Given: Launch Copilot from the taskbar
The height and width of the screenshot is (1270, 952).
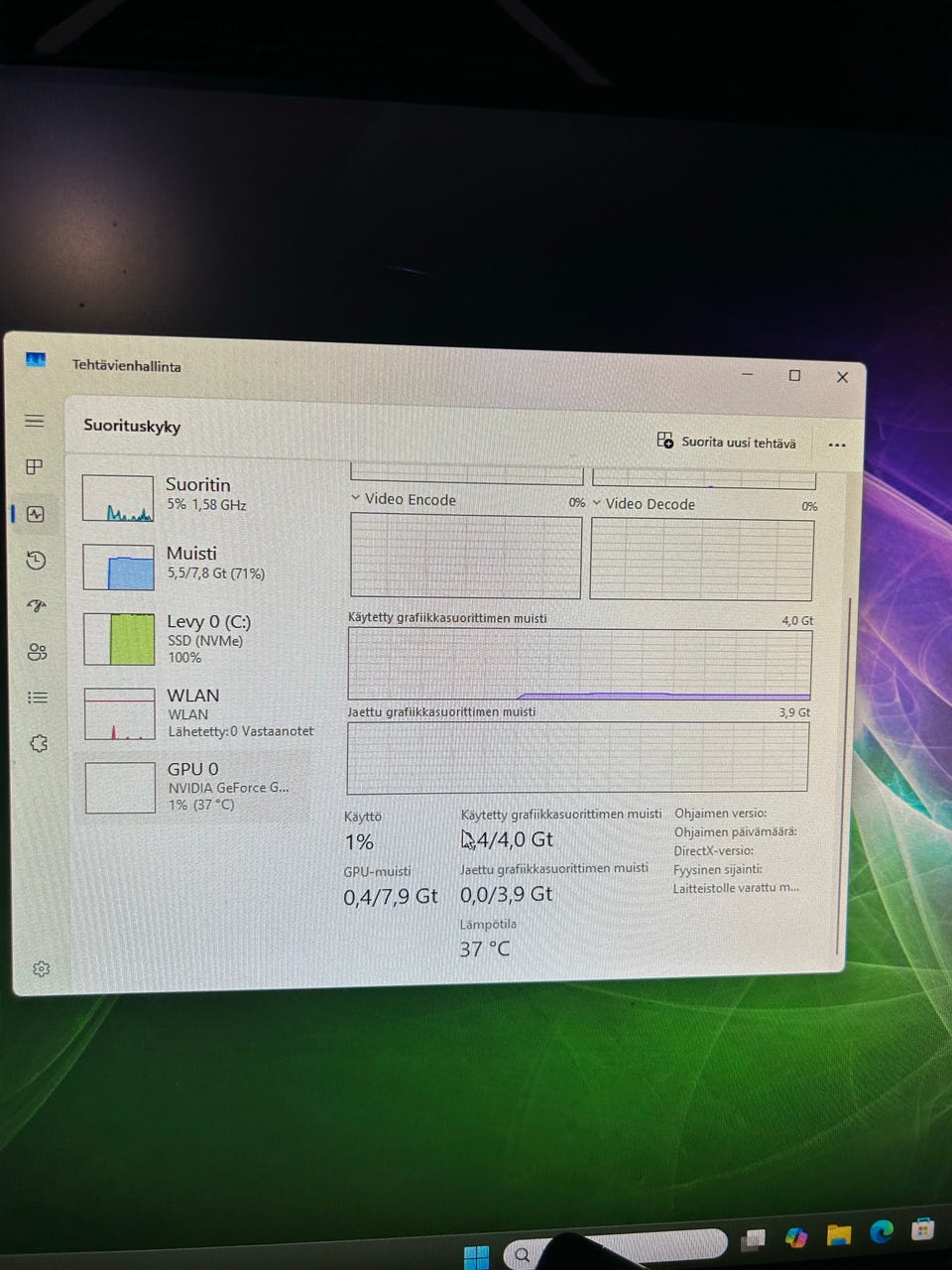Looking at the screenshot, I should pos(796,1236).
